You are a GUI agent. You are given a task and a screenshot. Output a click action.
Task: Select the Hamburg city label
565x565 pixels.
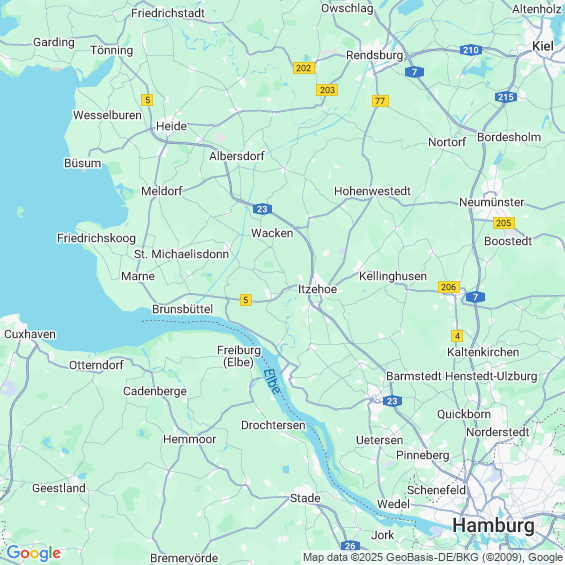[x=493, y=525]
